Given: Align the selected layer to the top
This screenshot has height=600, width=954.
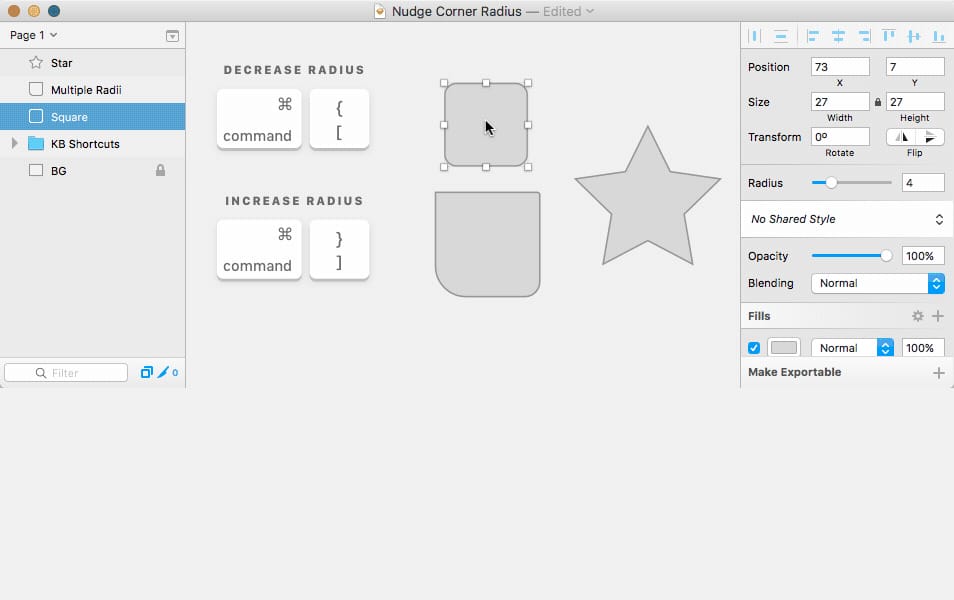Looking at the screenshot, I should pos(887,35).
